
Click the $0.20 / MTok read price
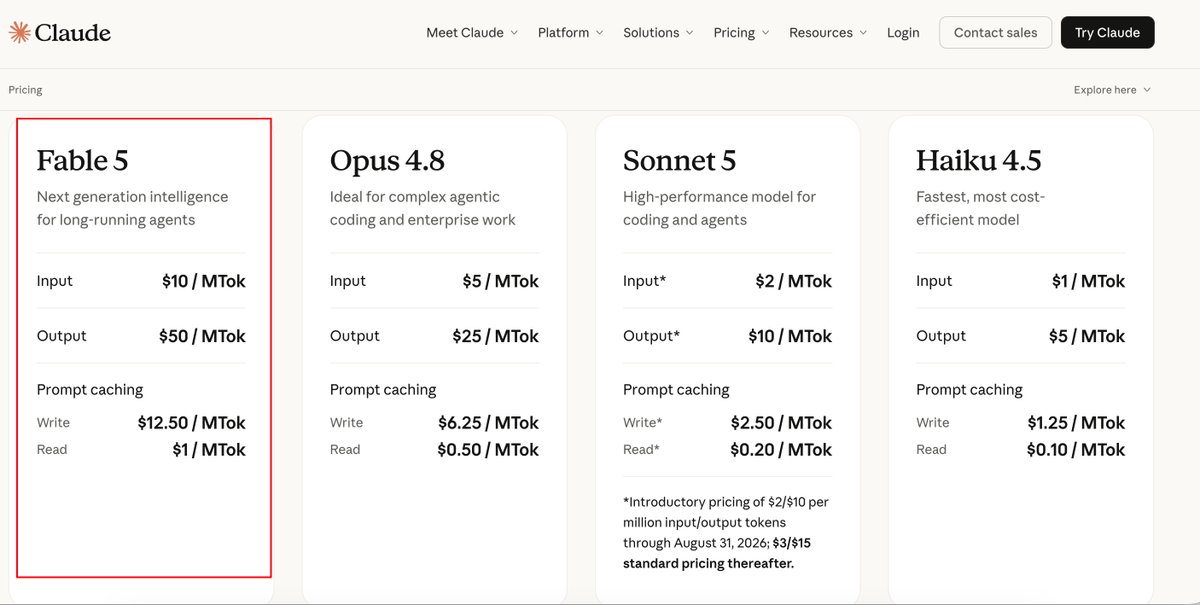coord(781,450)
